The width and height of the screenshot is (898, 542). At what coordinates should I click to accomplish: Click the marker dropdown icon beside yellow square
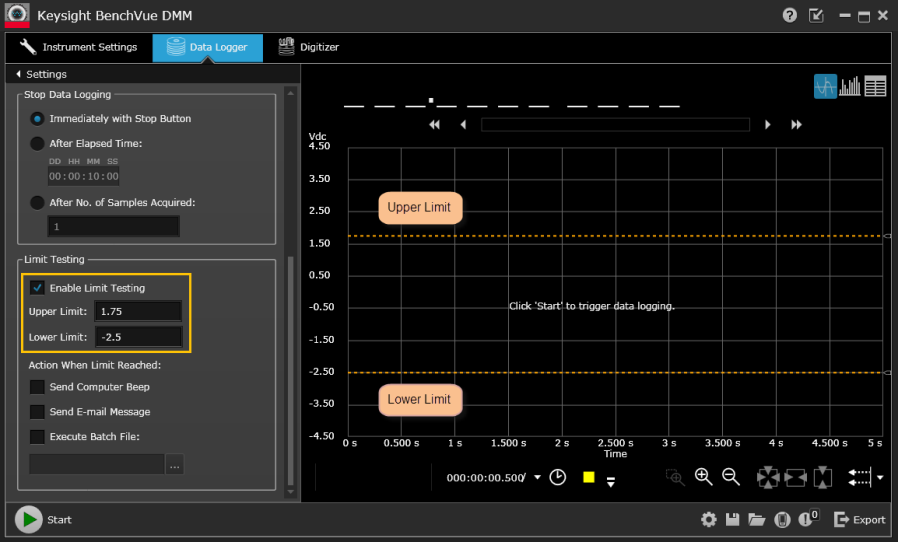pyautogui.click(x=611, y=482)
